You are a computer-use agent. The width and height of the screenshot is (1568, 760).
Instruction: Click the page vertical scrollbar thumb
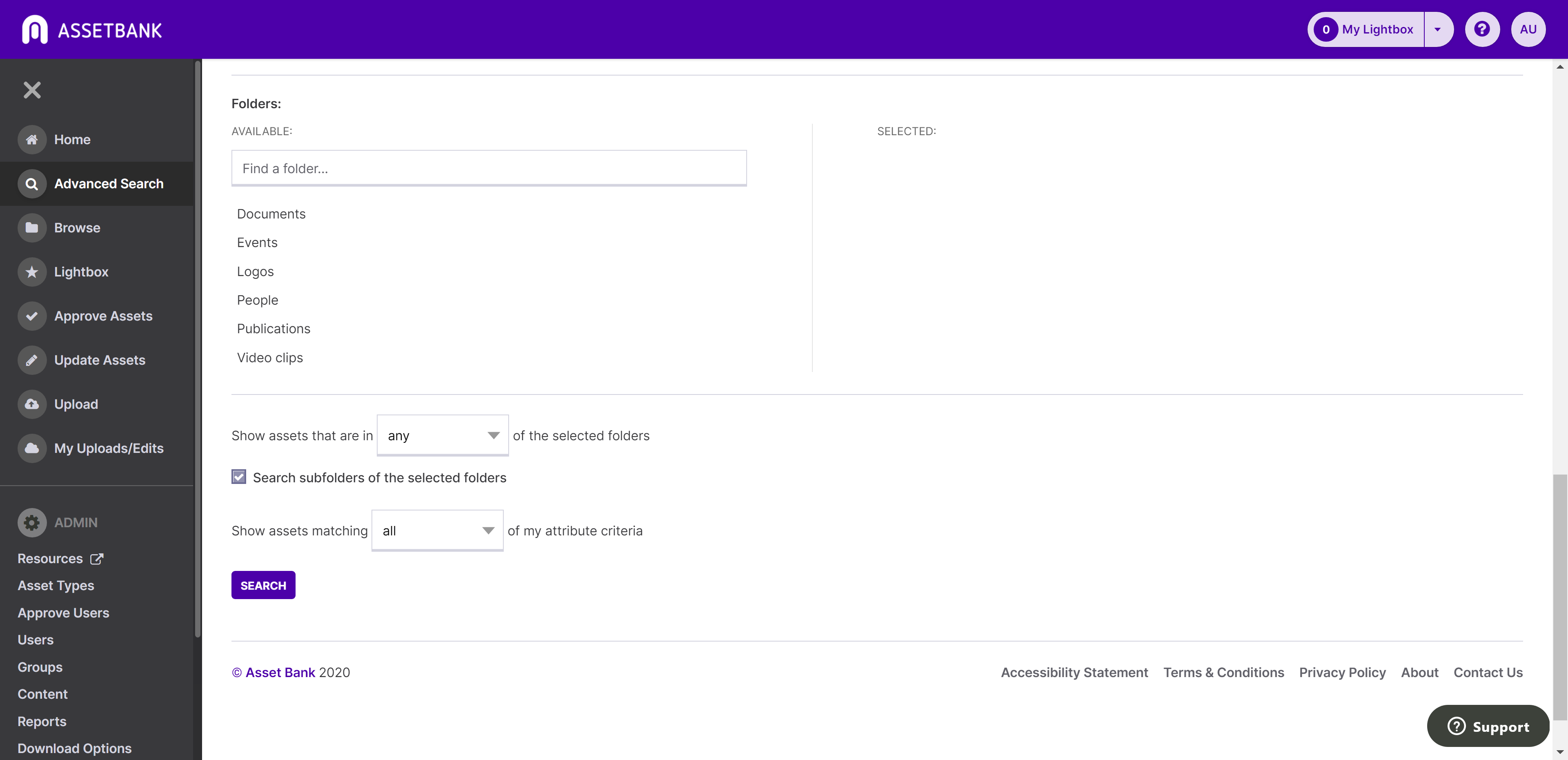pos(1560,597)
